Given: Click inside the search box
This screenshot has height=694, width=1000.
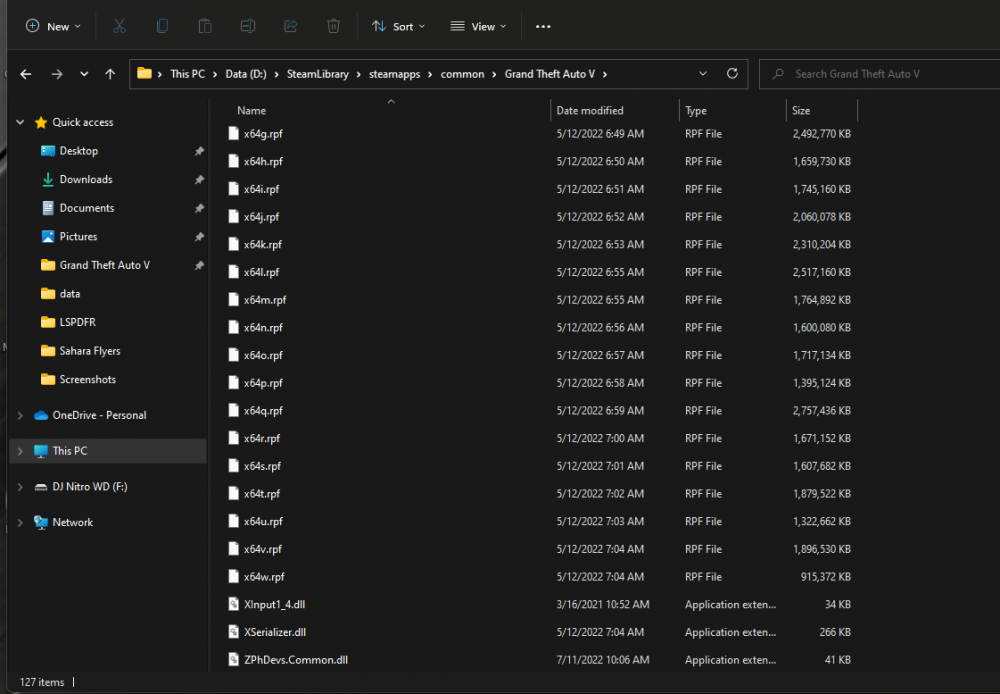Looking at the screenshot, I should pos(880,73).
